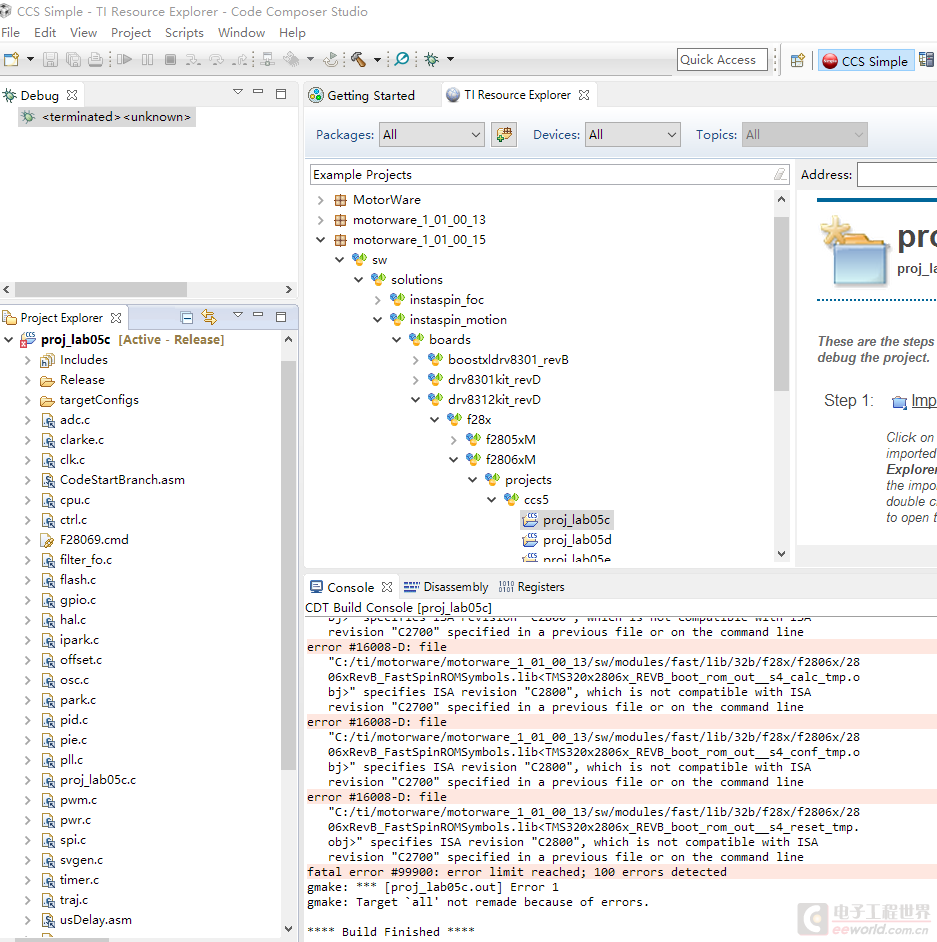The height and width of the screenshot is (942, 937).
Task: Click the Open Perspective icon
Action: click(x=798, y=61)
